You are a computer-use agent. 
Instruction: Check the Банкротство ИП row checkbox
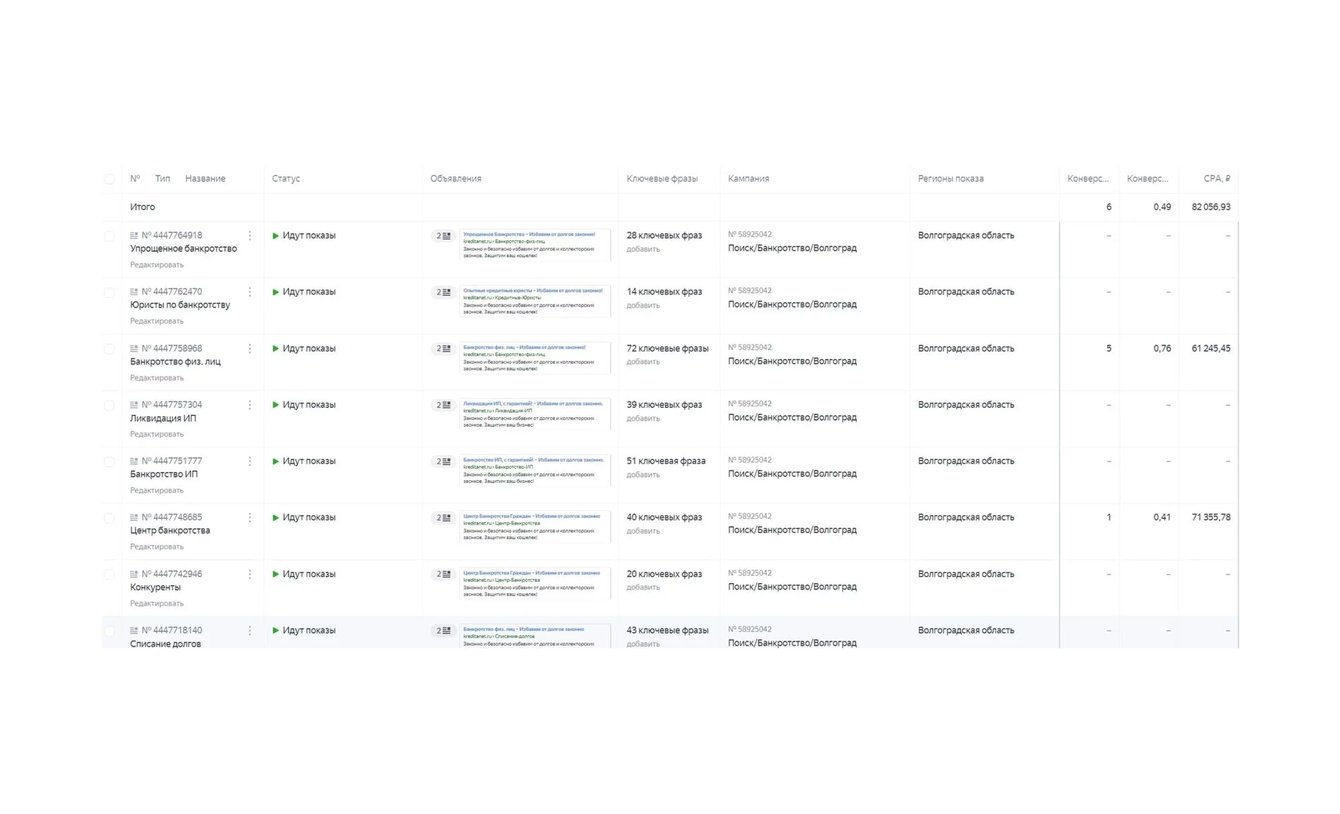(109, 462)
